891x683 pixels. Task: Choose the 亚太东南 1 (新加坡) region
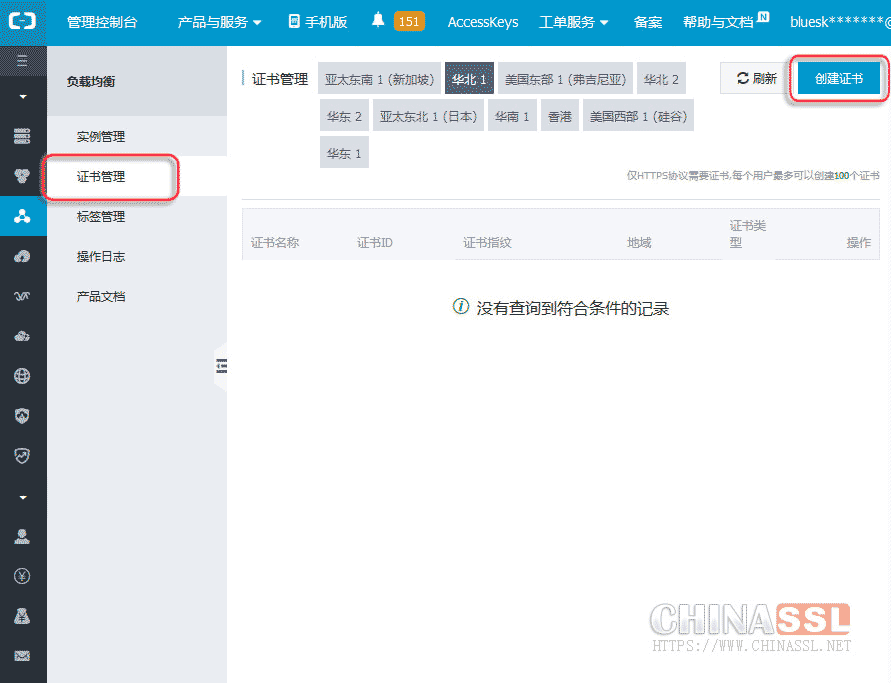pos(379,79)
